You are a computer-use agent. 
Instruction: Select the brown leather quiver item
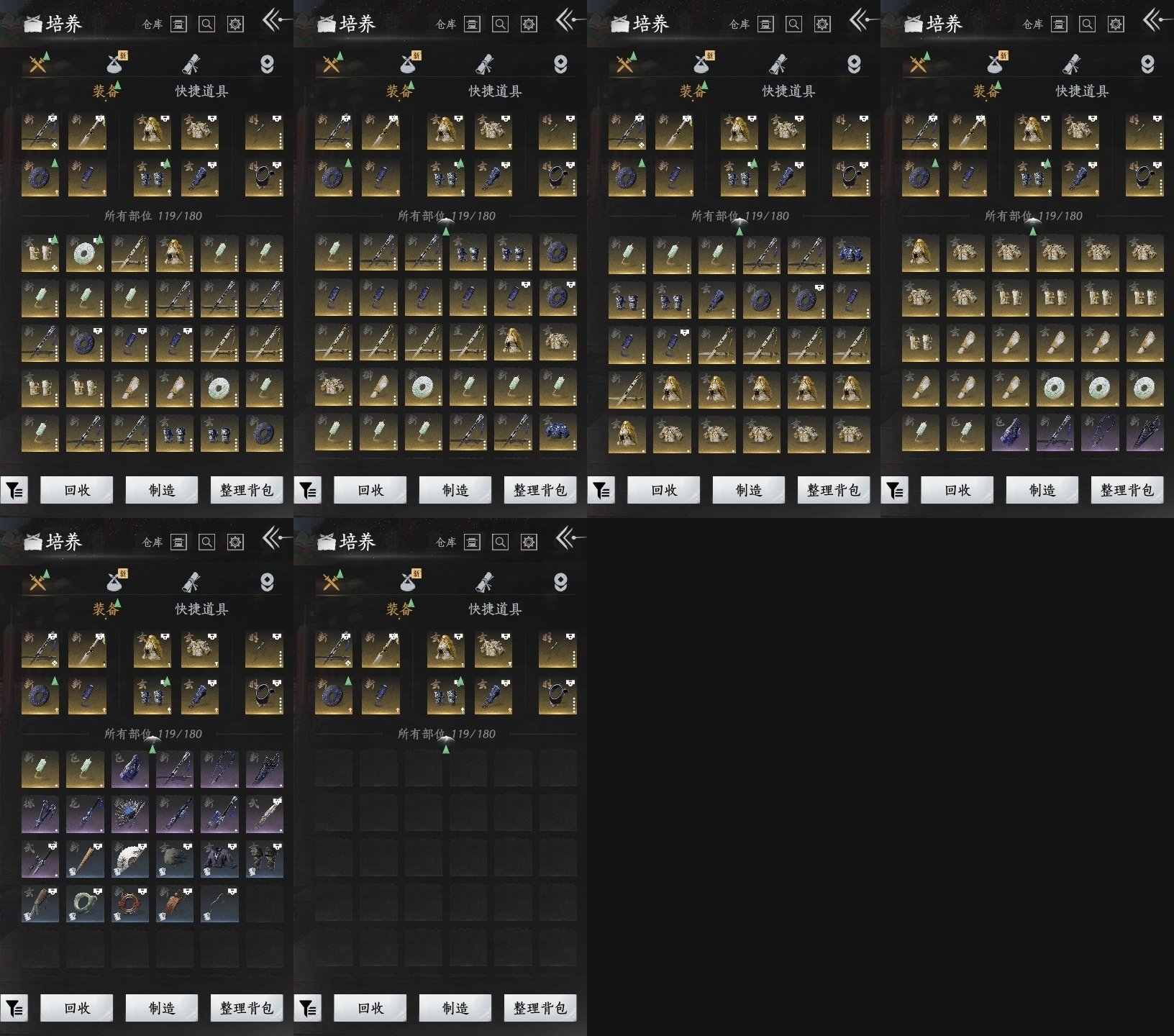[175, 904]
